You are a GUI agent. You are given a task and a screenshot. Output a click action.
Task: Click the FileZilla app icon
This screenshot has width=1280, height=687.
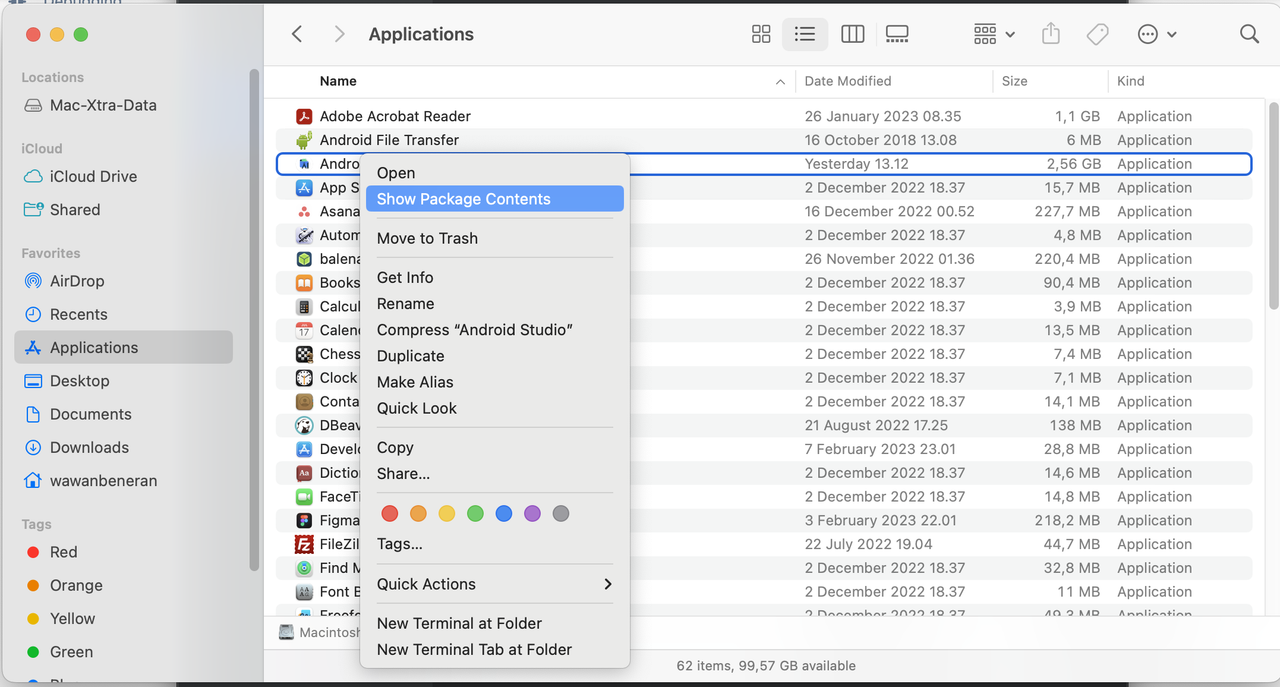pos(304,544)
